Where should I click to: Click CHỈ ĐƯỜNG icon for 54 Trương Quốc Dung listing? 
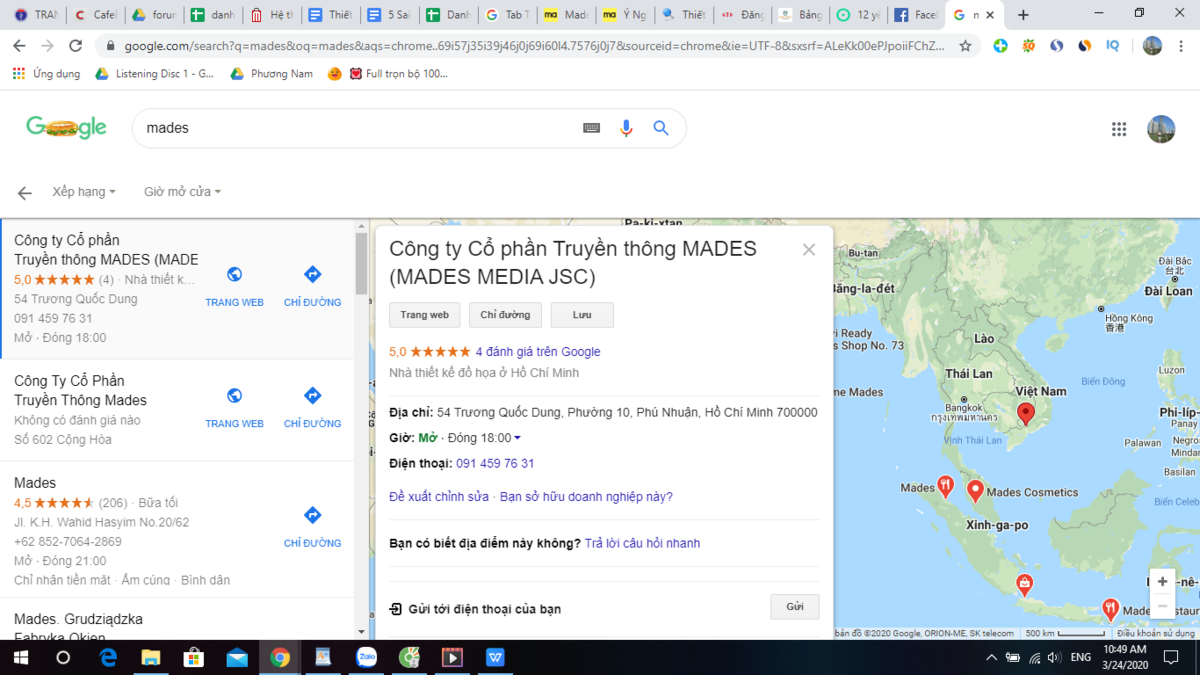click(312, 275)
